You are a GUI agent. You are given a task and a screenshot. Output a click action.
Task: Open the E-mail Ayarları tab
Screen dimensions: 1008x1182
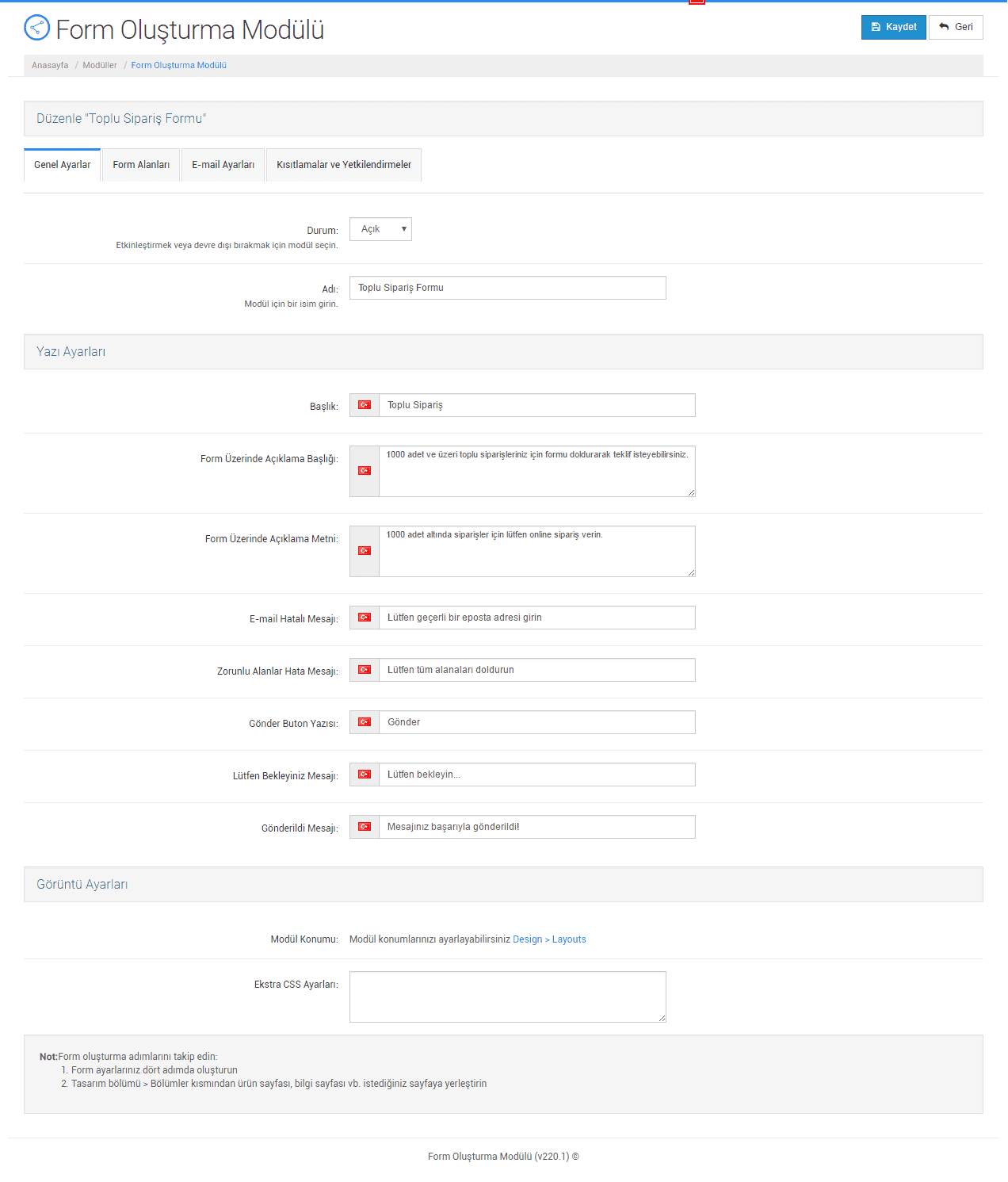coord(223,165)
